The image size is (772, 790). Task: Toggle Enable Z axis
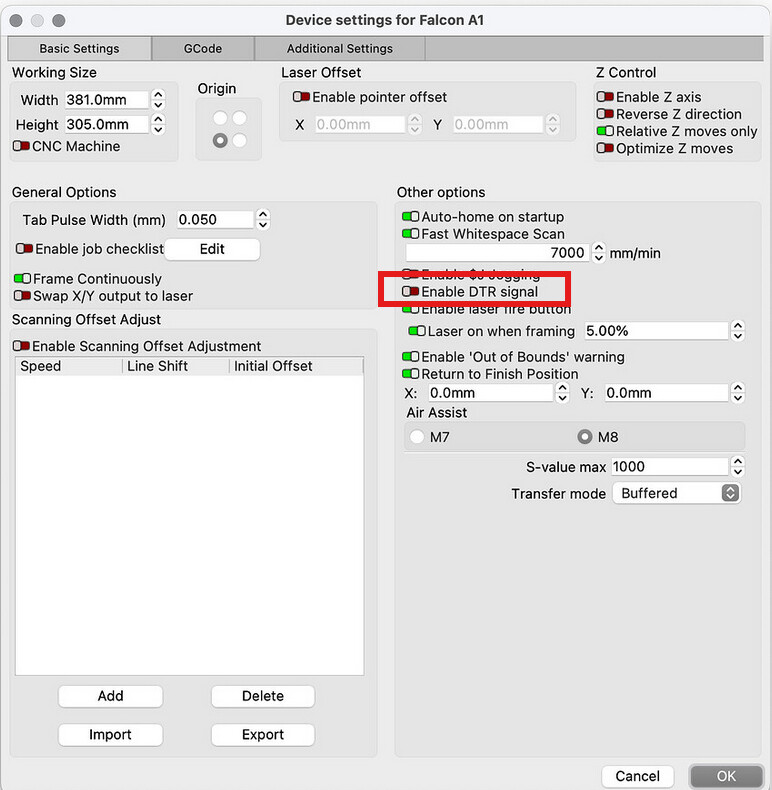coord(605,97)
